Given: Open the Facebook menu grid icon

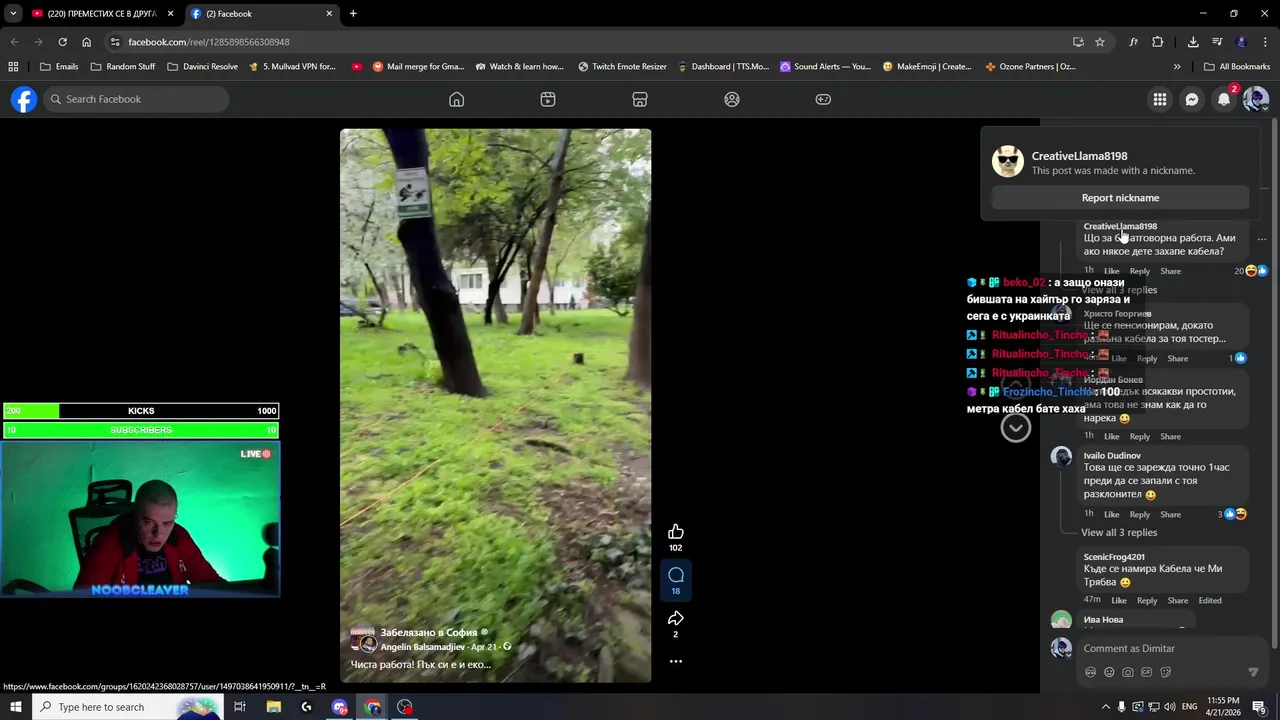Looking at the screenshot, I should pos(1160,99).
